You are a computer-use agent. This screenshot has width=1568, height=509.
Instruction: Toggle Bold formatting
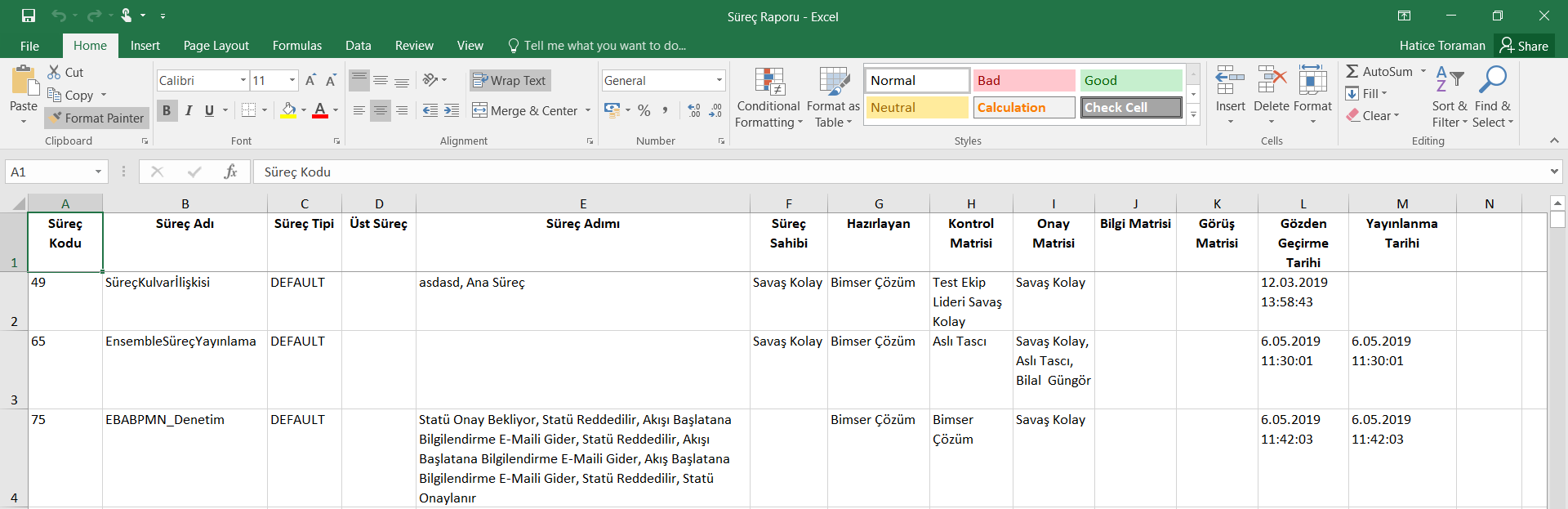click(x=167, y=110)
